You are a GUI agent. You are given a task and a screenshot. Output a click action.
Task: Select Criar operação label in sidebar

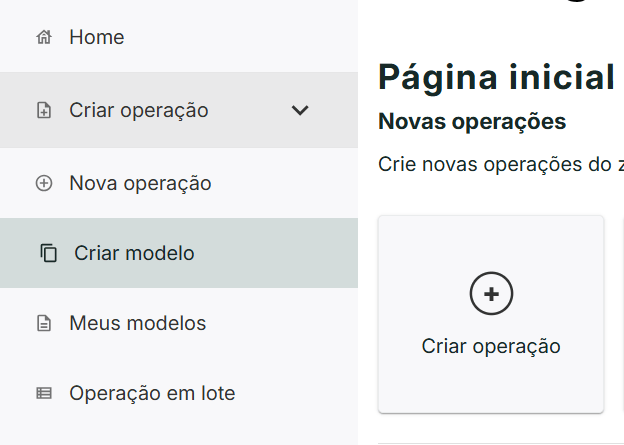click(x=139, y=111)
